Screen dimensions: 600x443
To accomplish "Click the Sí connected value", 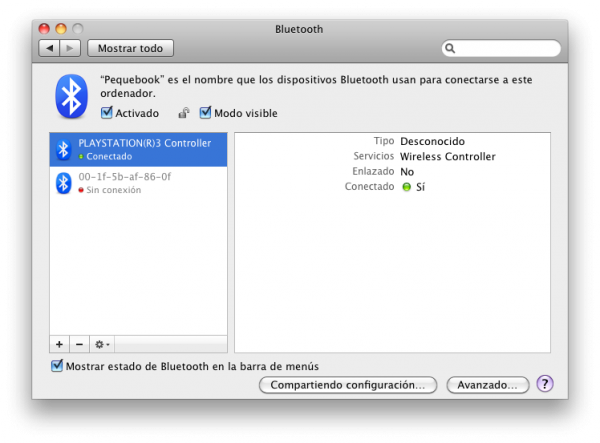I will [420, 187].
